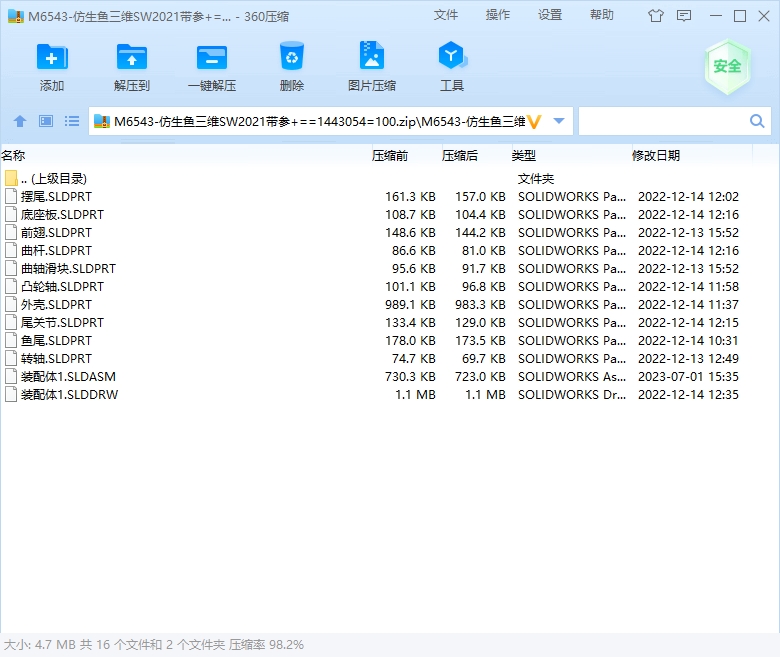780x657 pixels.
Task: Click the orange V mark in path bar
Action: (x=534, y=121)
